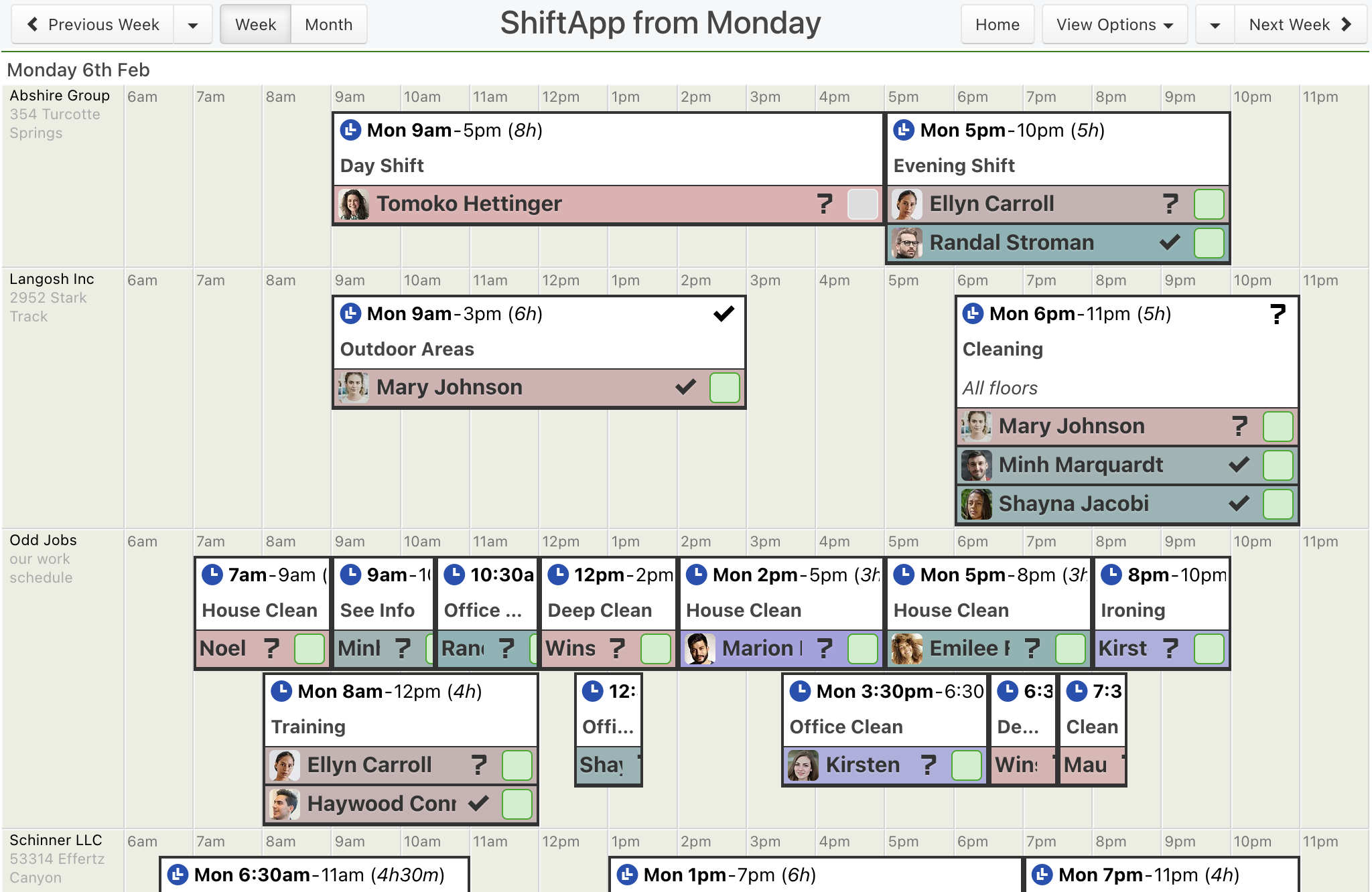Expand dropdown arrow beside Previous Week

[x=193, y=25]
